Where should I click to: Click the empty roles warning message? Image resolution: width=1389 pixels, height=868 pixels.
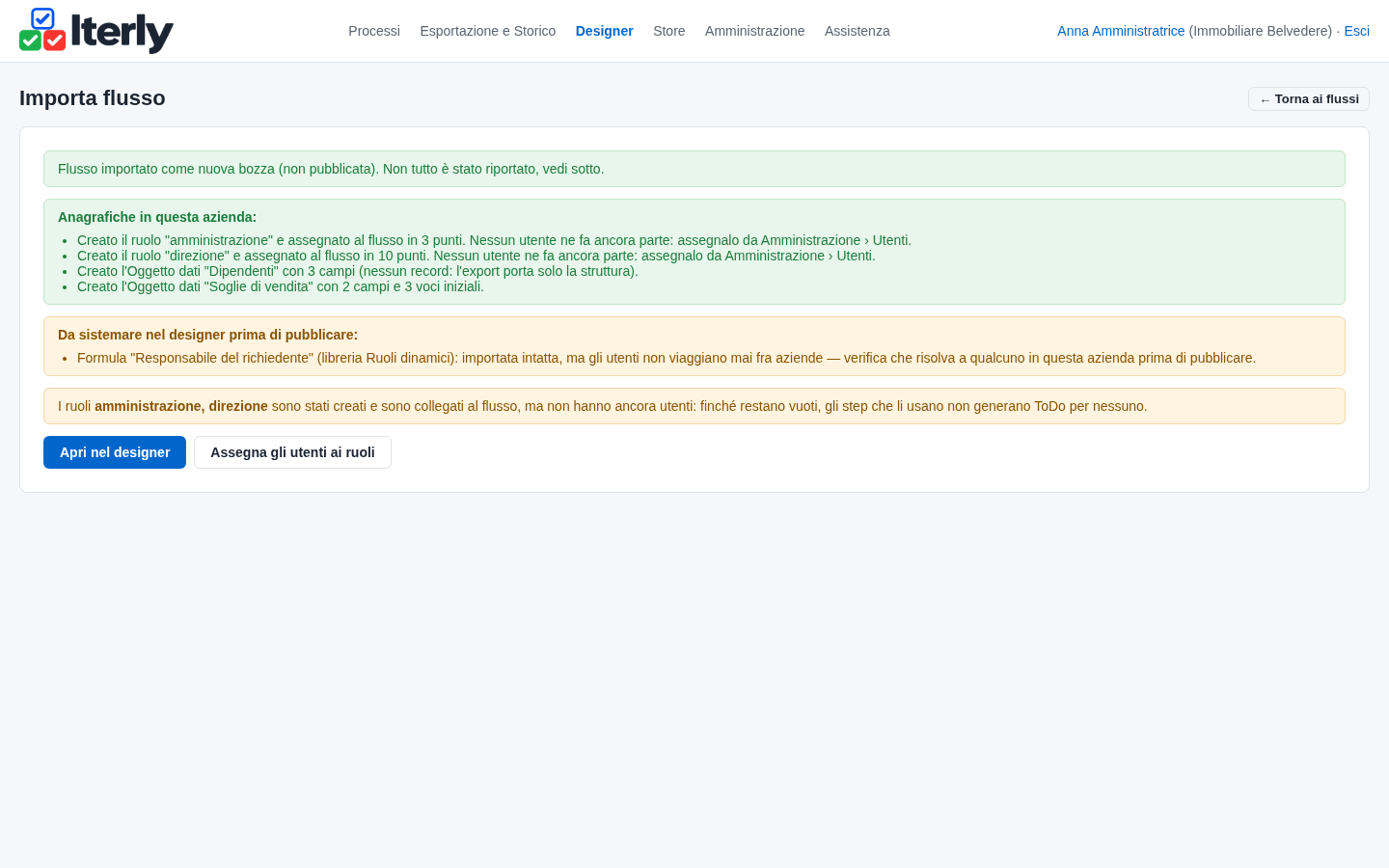pos(694,406)
